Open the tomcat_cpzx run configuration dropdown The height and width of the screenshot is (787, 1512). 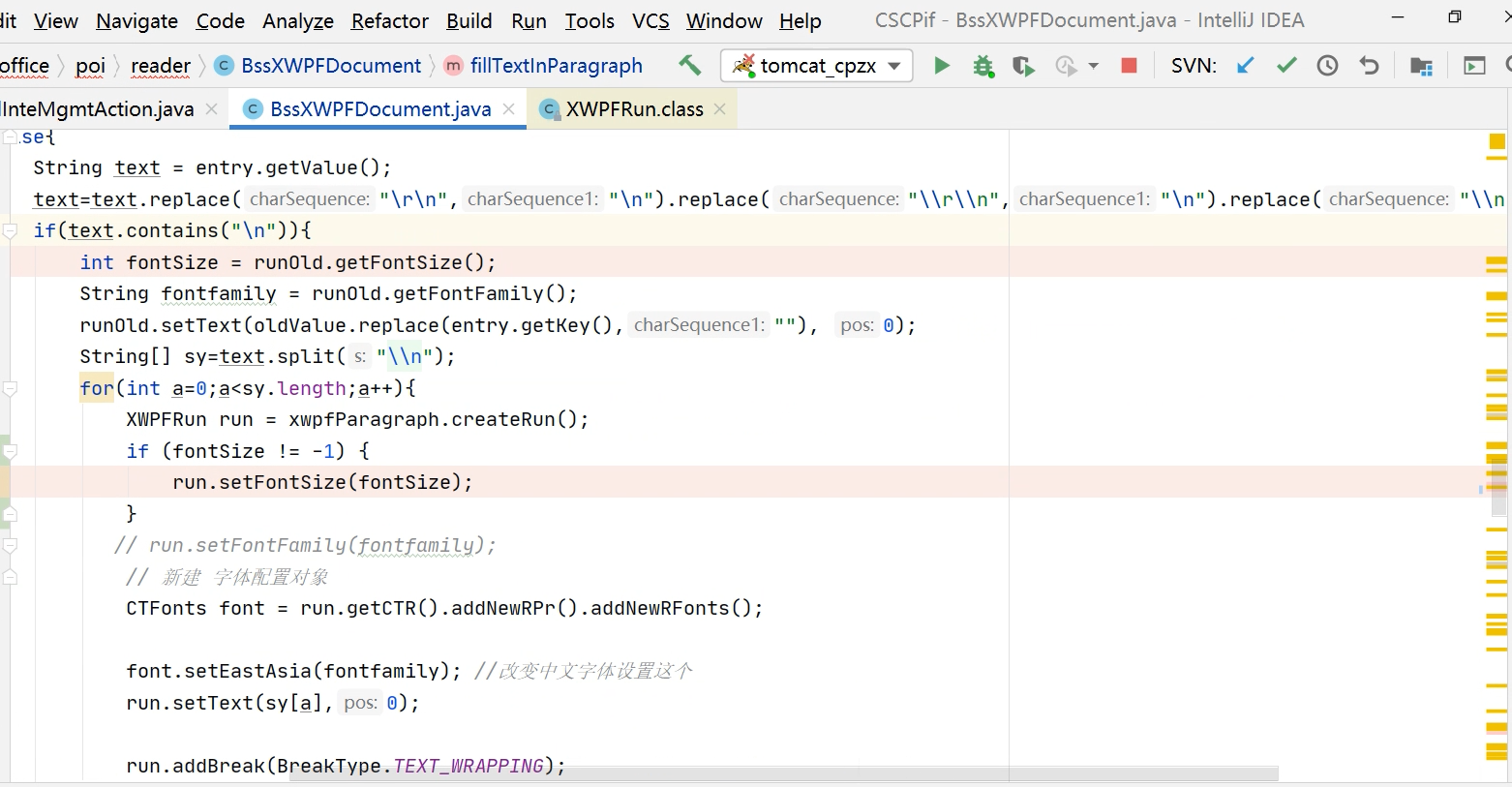click(892, 65)
